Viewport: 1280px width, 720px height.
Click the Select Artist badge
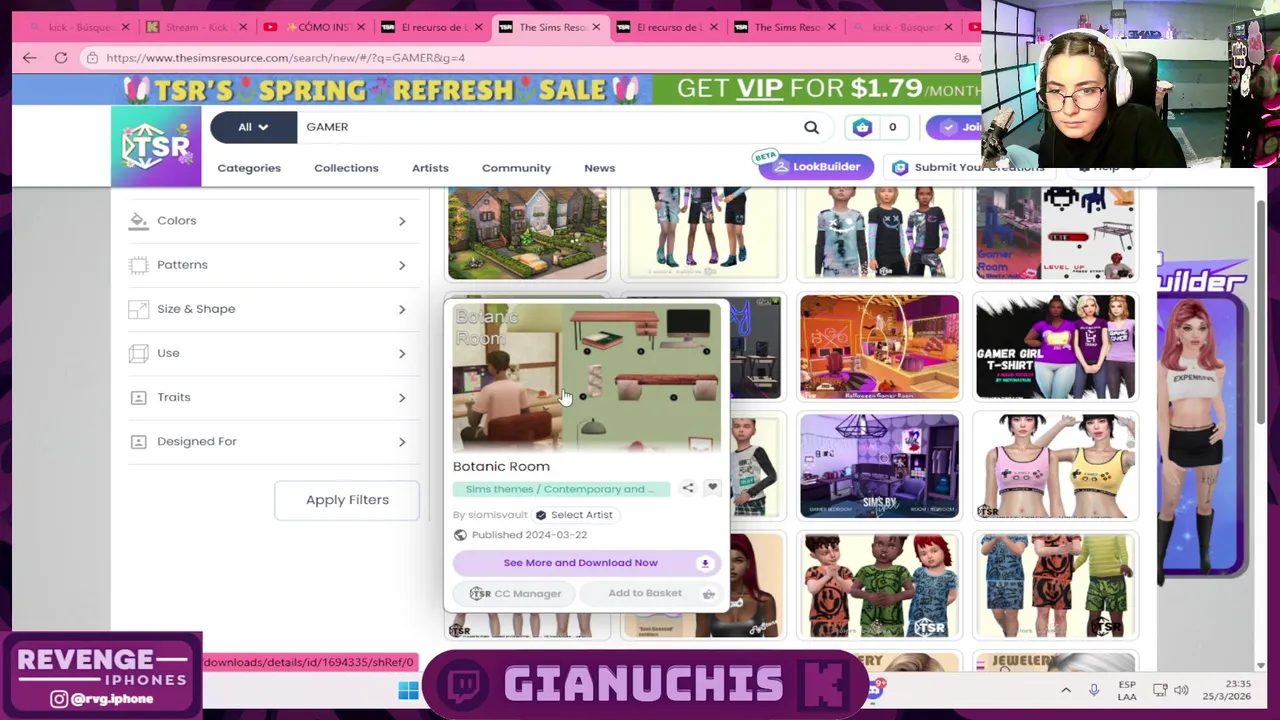574,515
